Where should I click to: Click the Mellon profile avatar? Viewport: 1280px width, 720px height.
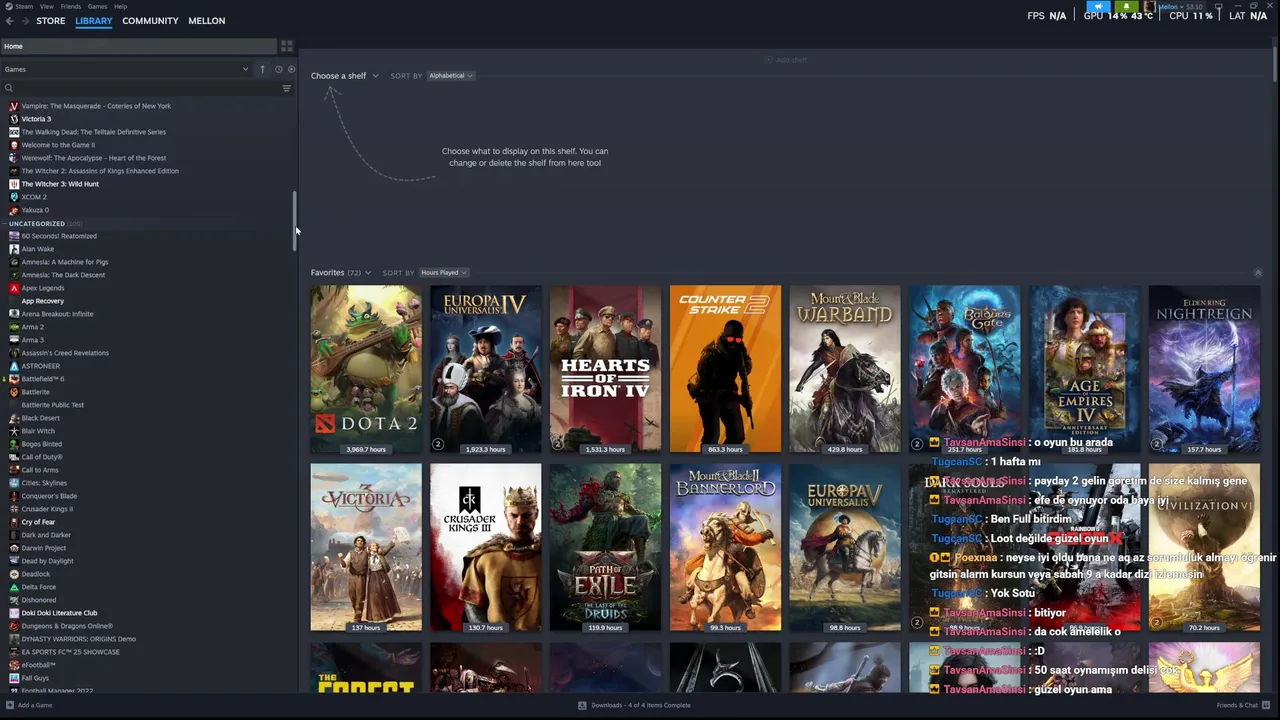pos(1149,7)
